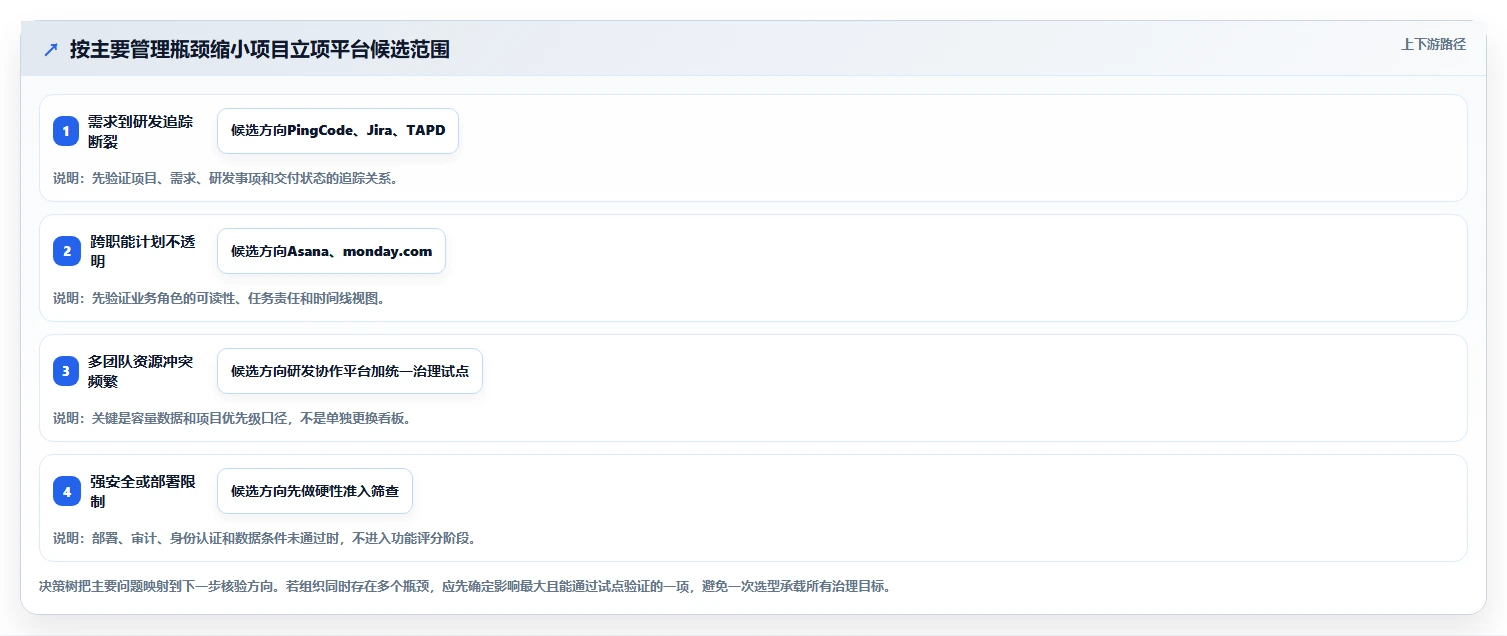Click the note 部署、审计、身份认证和数据条件
Screen dimensions: 1507x636
pyautogui.click(x=264, y=538)
